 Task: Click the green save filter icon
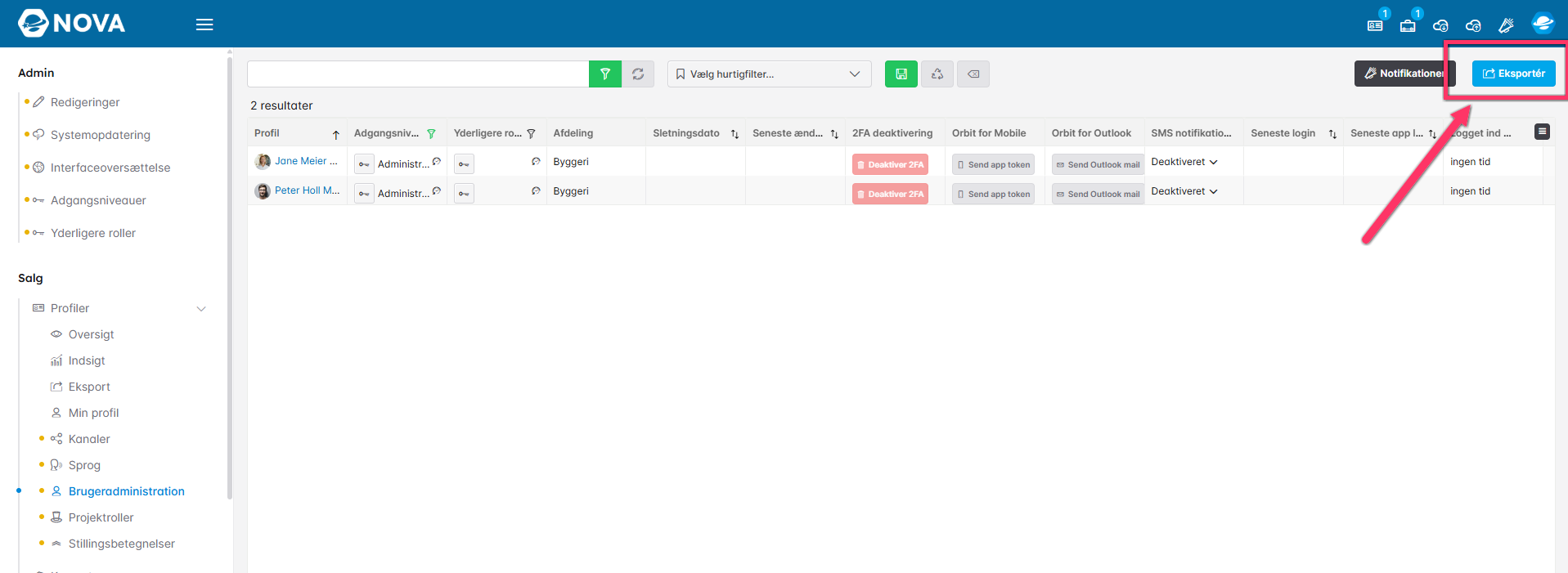pyautogui.click(x=901, y=74)
